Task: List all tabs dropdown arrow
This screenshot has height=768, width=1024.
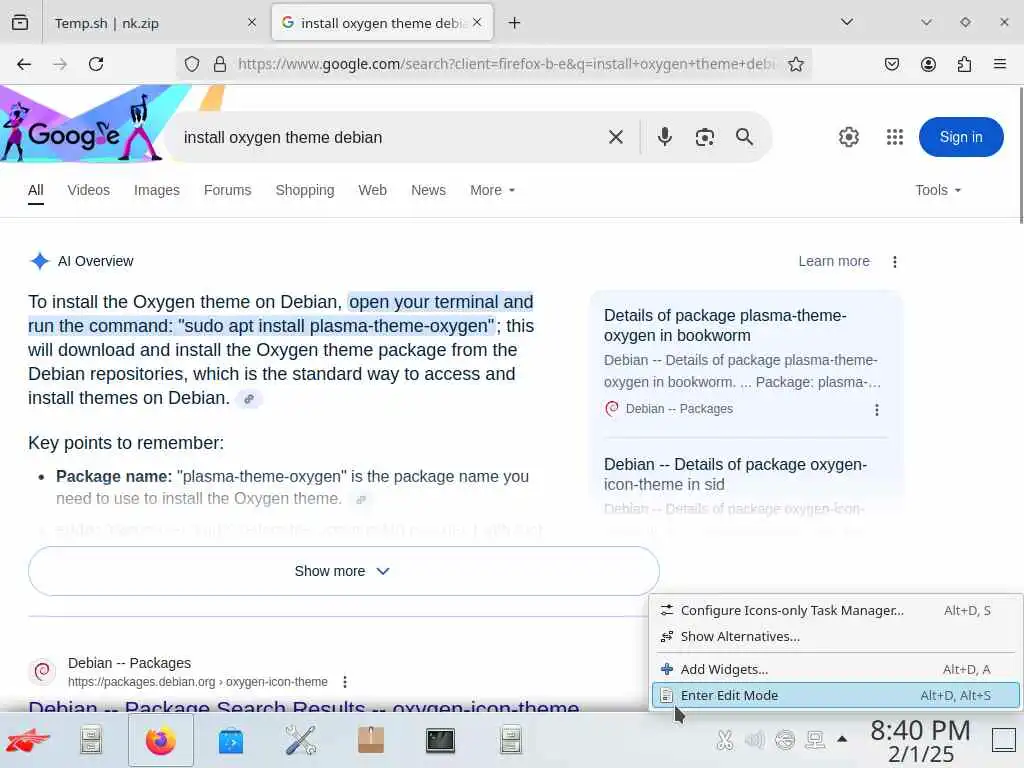Action: coord(847,22)
